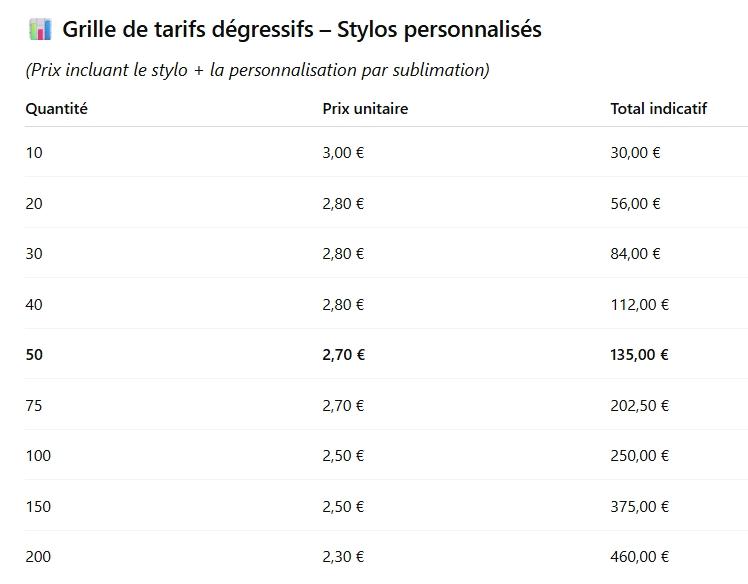Select the 460,00 € total cell
This screenshot has width=748, height=584.
click(x=639, y=557)
